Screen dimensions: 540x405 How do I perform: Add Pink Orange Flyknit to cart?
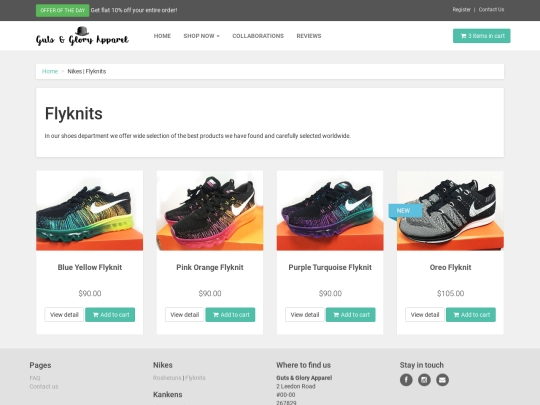coord(230,315)
